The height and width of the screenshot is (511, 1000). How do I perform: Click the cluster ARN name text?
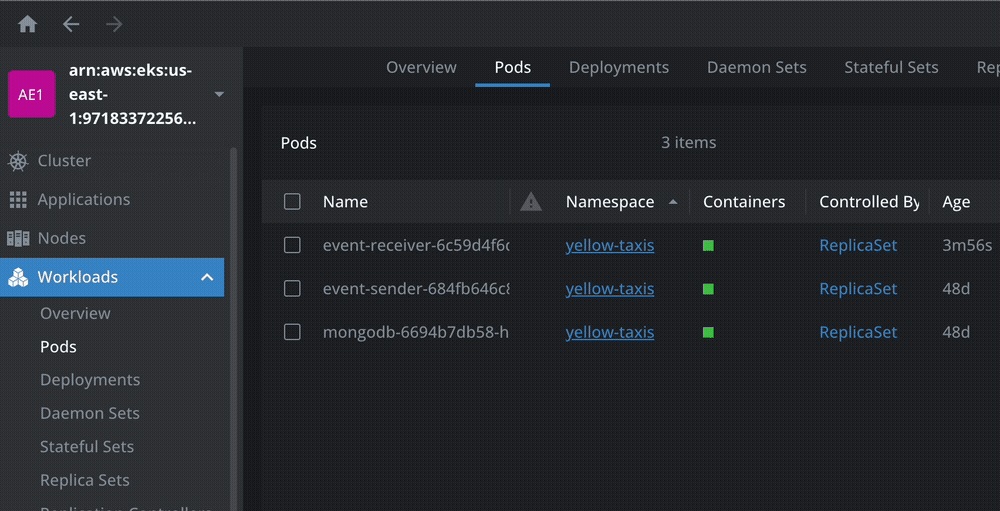(131, 94)
